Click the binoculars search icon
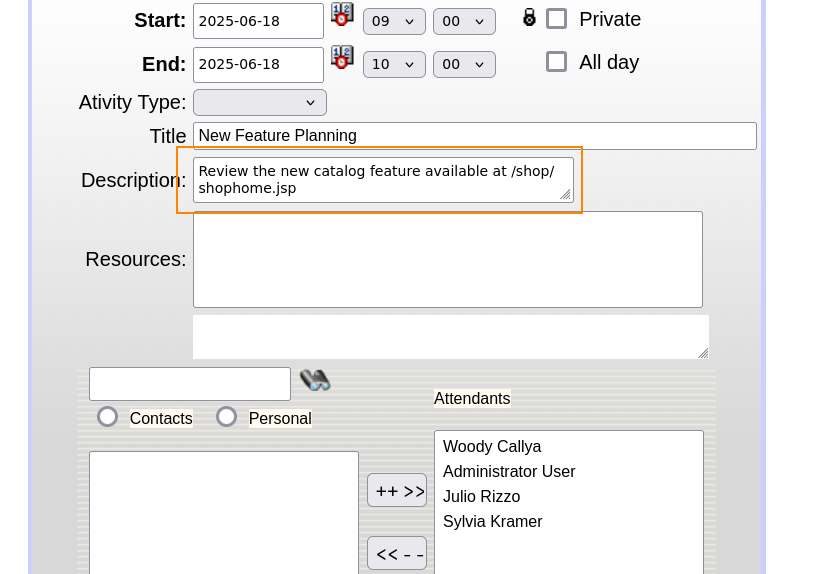The height and width of the screenshot is (574, 825). tap(315, 380)
